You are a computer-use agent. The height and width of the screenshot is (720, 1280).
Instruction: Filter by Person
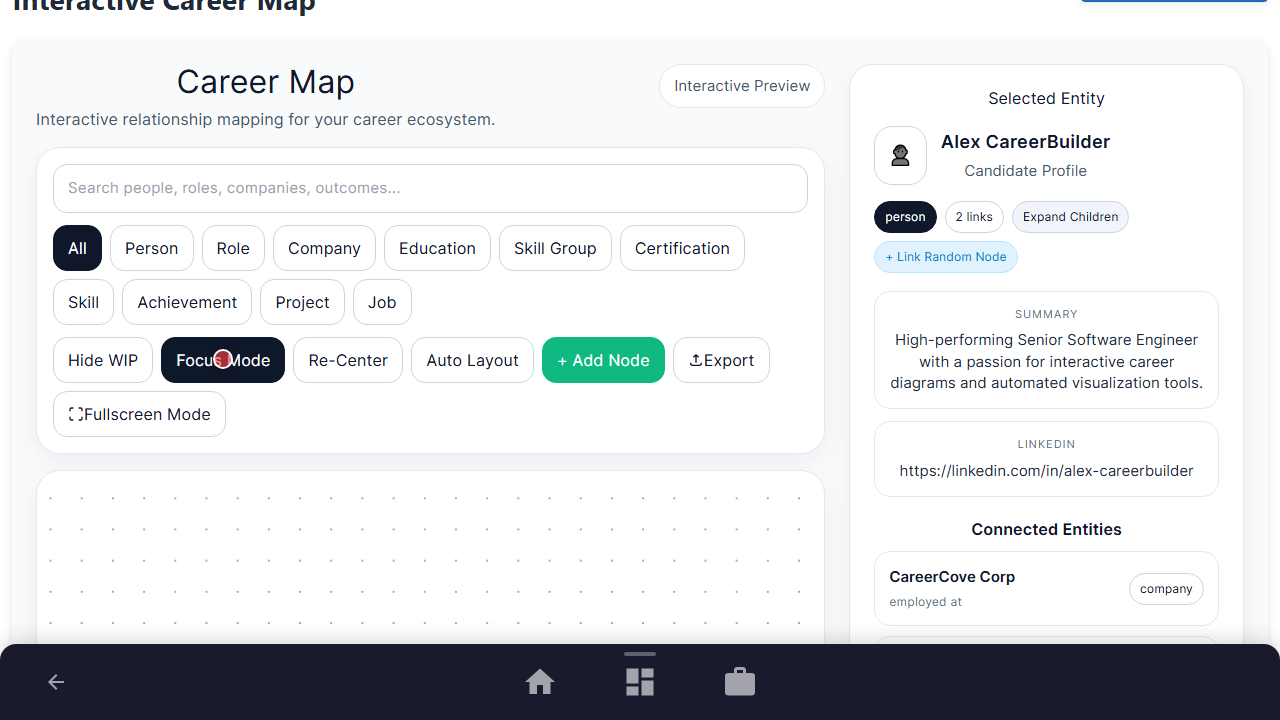coord(152,248)
